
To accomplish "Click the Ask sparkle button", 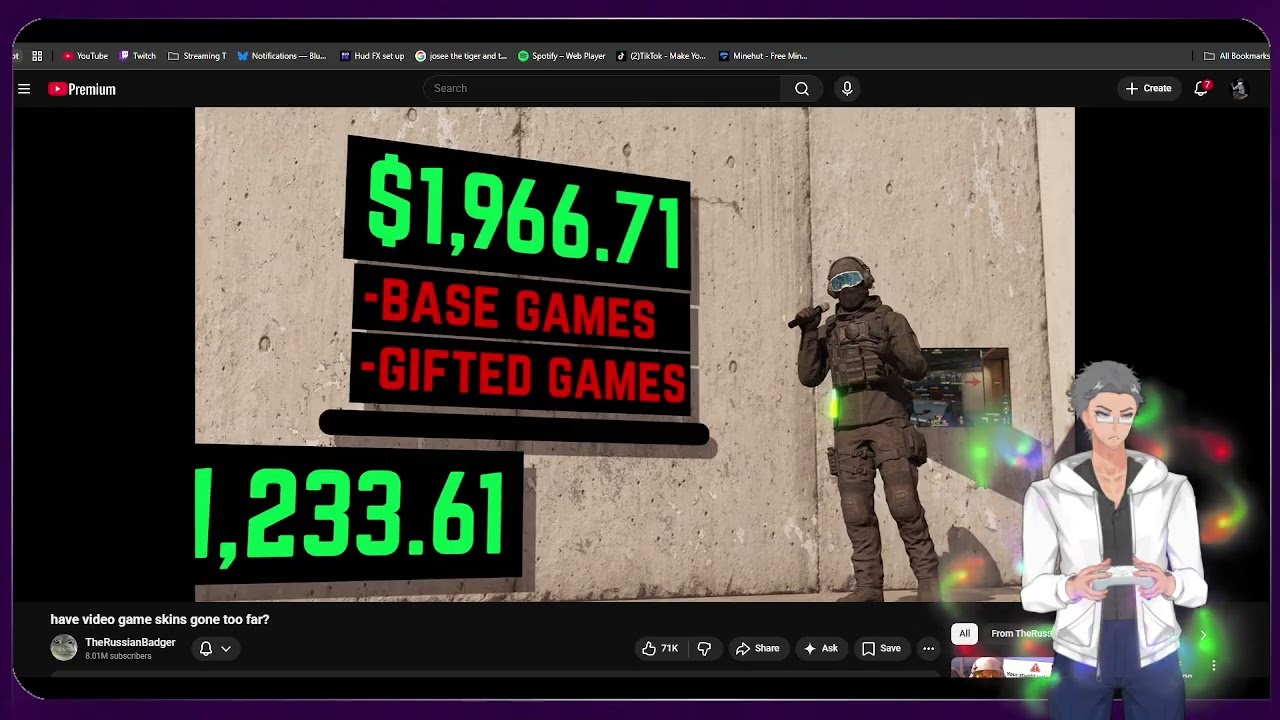I will pos(820,649).
